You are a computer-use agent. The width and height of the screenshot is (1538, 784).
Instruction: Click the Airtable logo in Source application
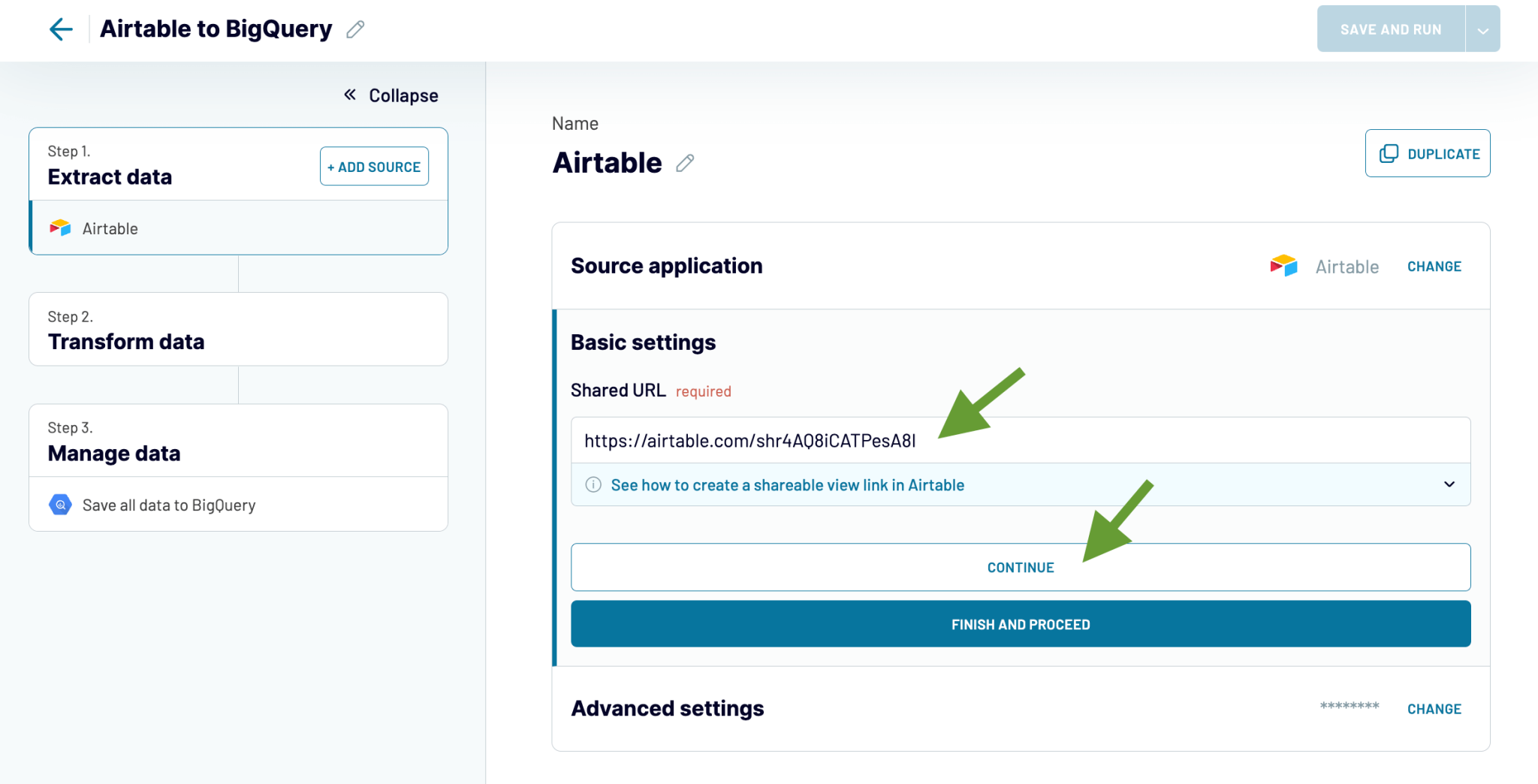(x=1283, y=266)
